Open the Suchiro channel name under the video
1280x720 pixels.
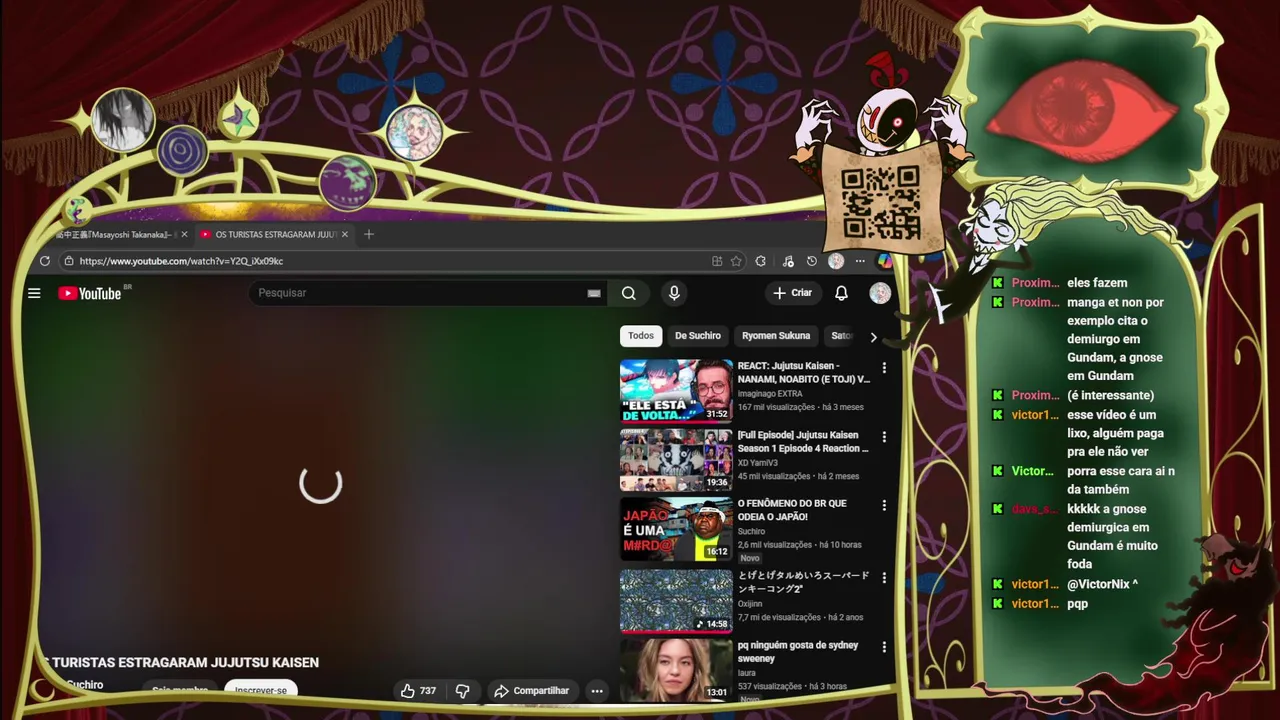(x=84, y=685)
